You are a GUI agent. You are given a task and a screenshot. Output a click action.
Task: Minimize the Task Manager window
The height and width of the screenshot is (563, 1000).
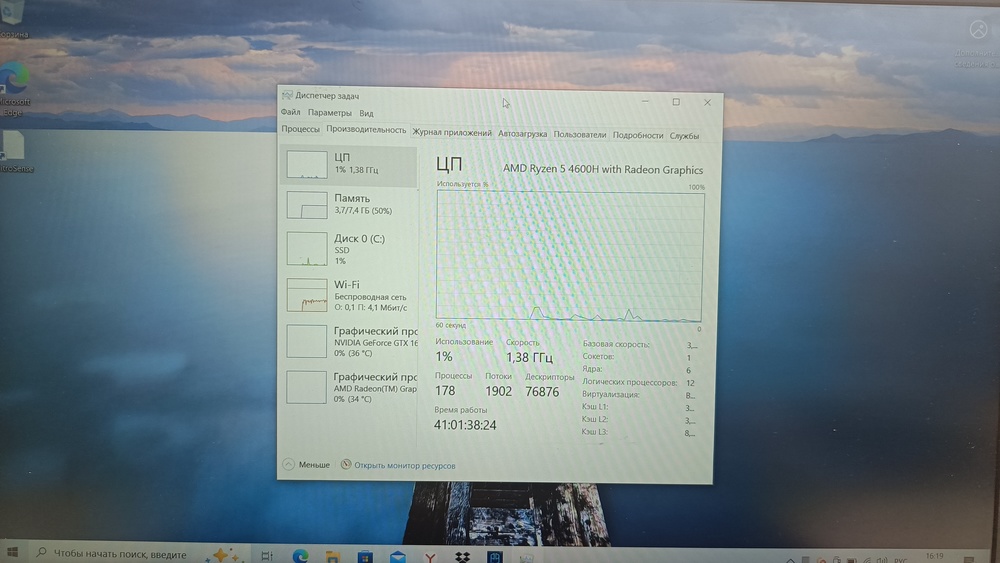[645, 101]
